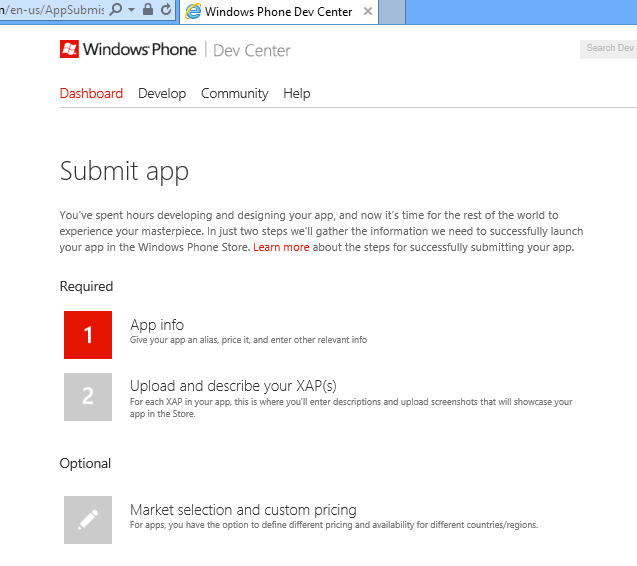
Task: Click the pencil edit tile icon
Action: [88, 519]
